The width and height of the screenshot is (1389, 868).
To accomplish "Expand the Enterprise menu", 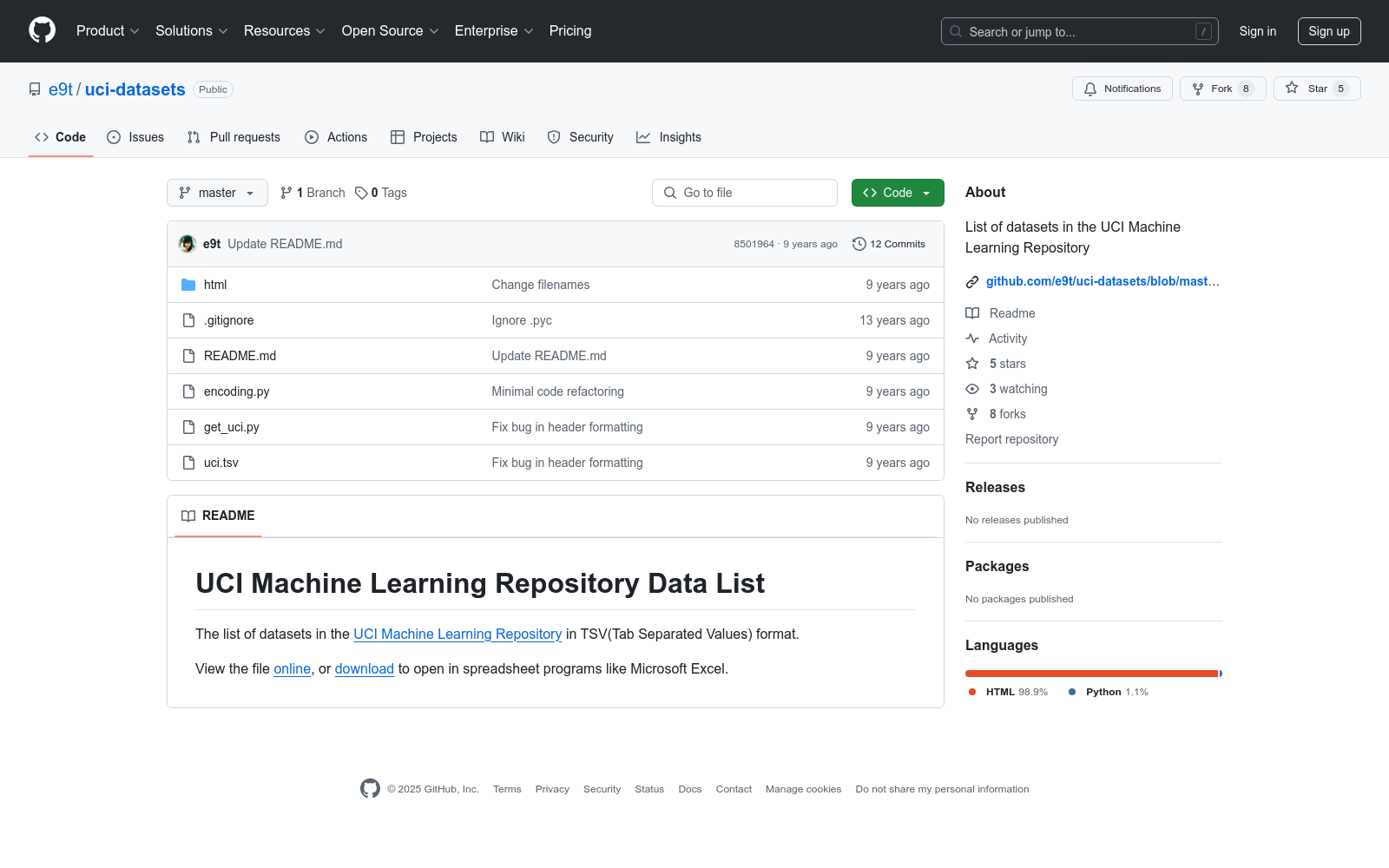I will click(x=494, y=31).
